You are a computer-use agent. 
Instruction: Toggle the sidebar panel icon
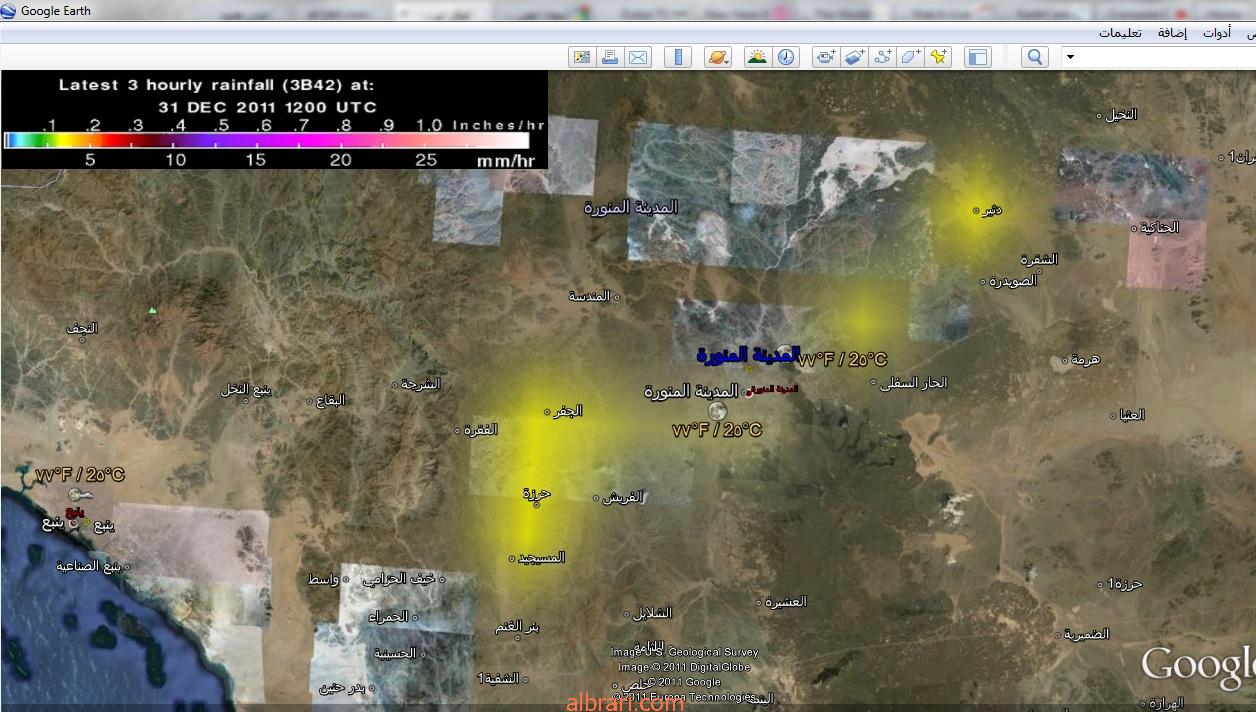[977, 57]
